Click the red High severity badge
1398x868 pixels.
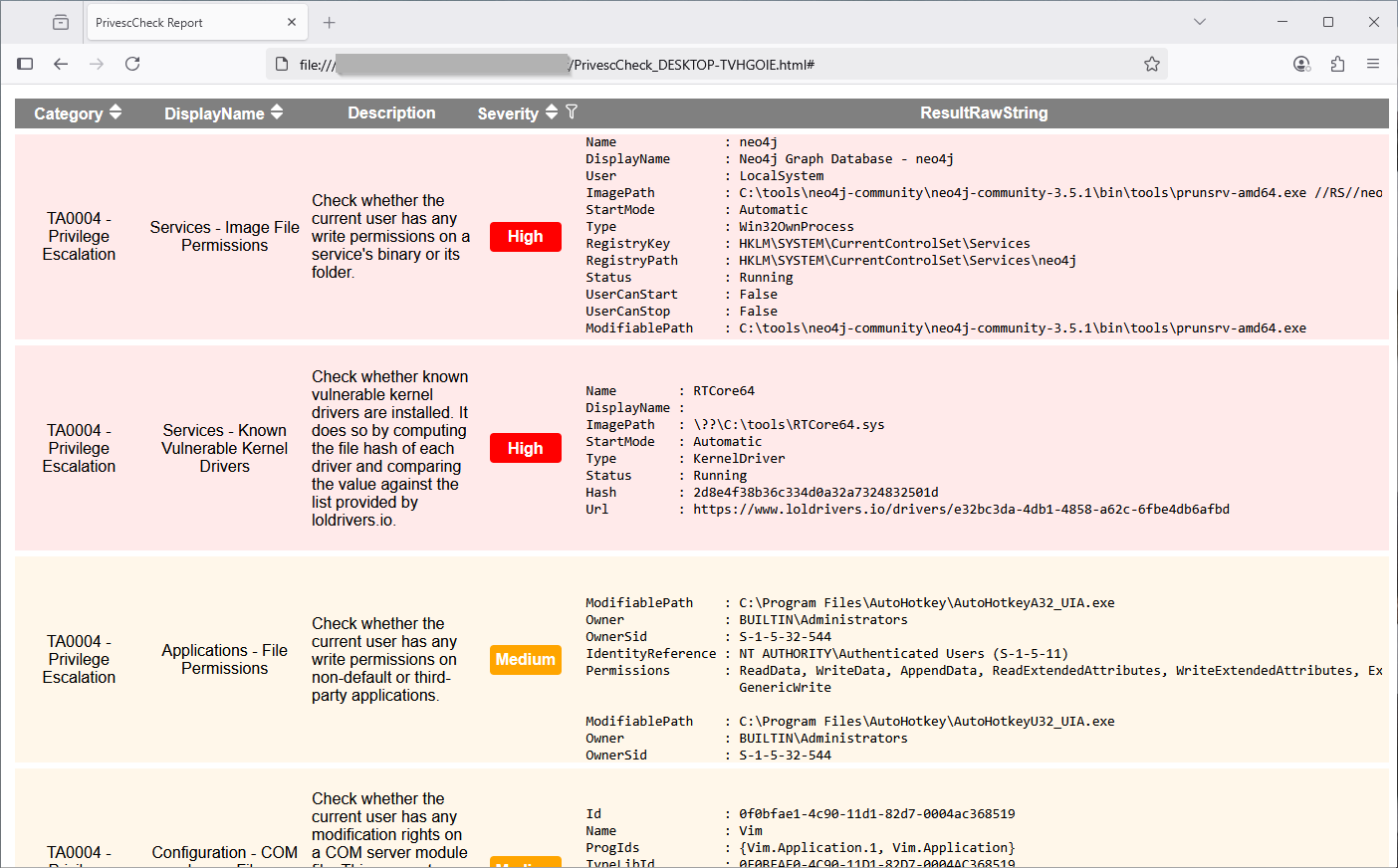click(526, 236)
